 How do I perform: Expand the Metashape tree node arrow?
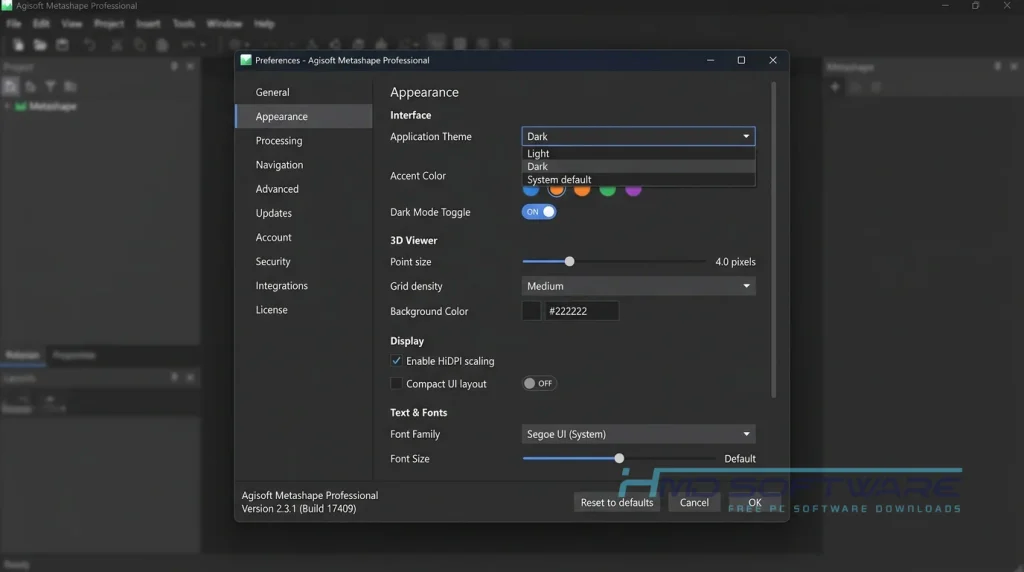point(7,106)
